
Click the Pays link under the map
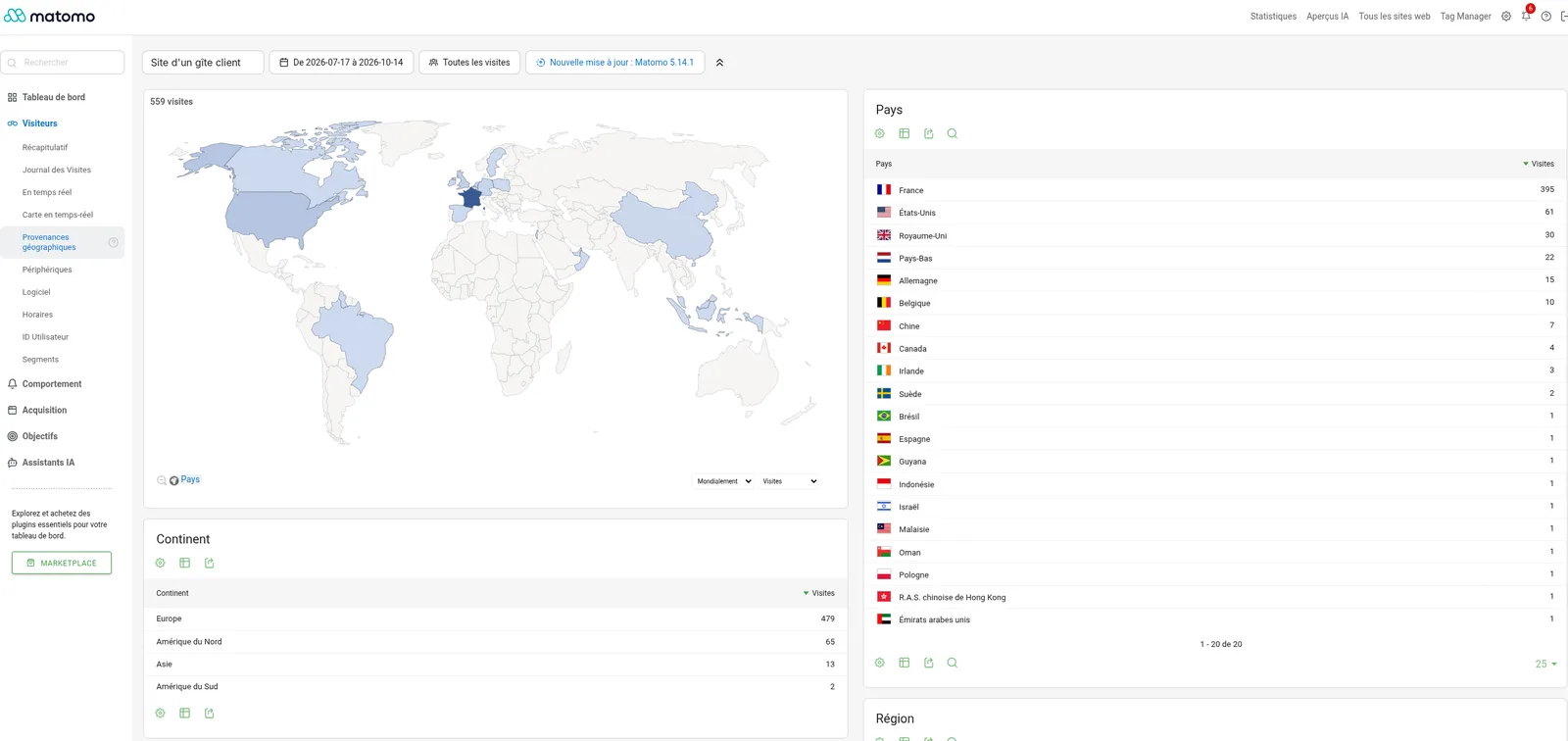coord(190,479)
